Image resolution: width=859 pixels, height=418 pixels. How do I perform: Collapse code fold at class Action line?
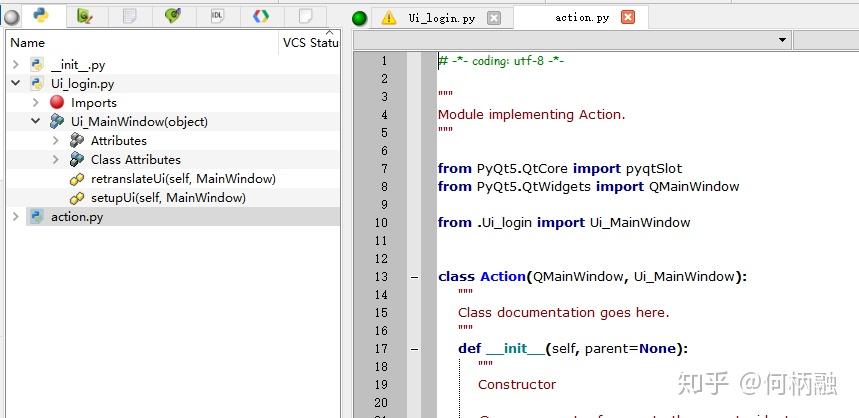414,277
